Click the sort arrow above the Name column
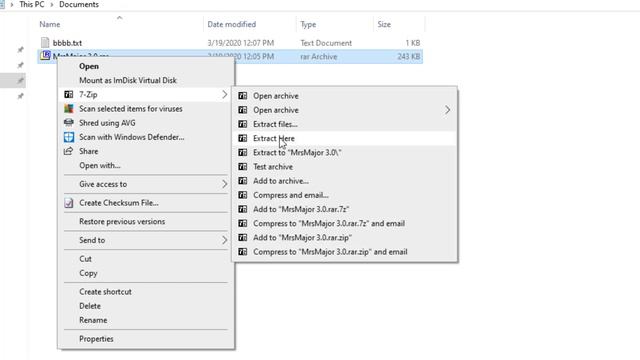 [120, 18]
